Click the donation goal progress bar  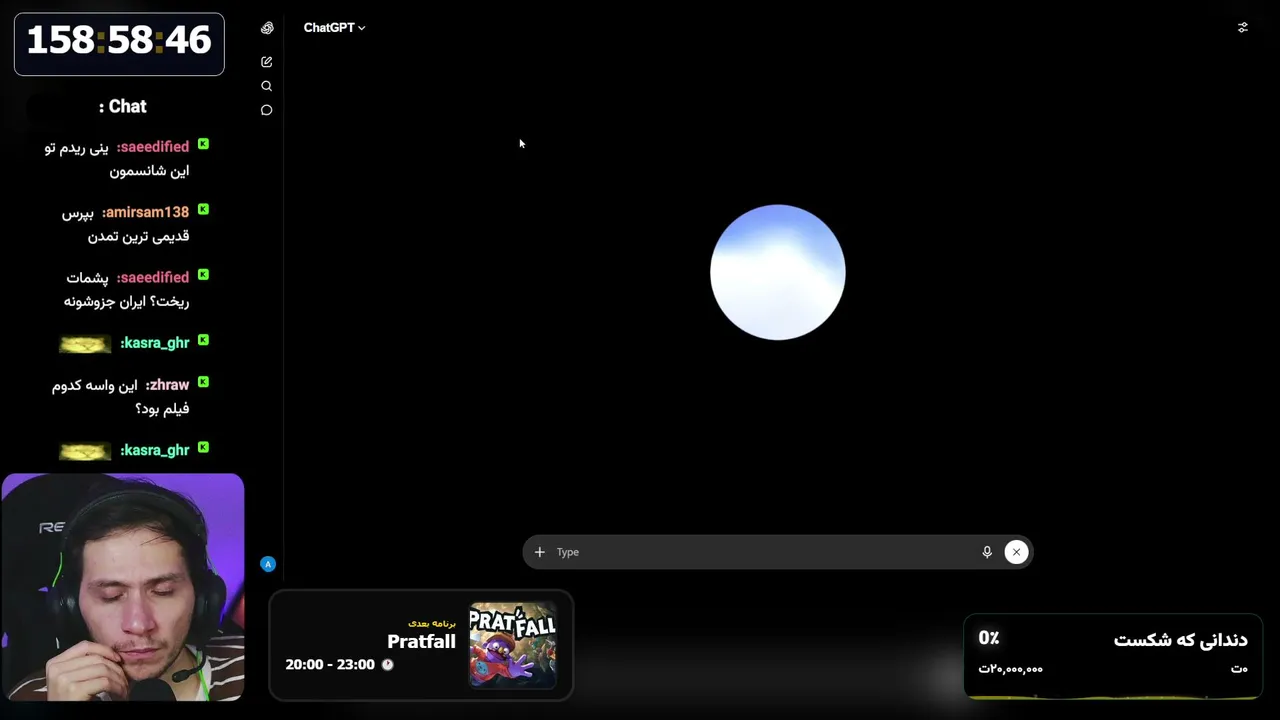pyautogui.click(x=1113, y=697)
